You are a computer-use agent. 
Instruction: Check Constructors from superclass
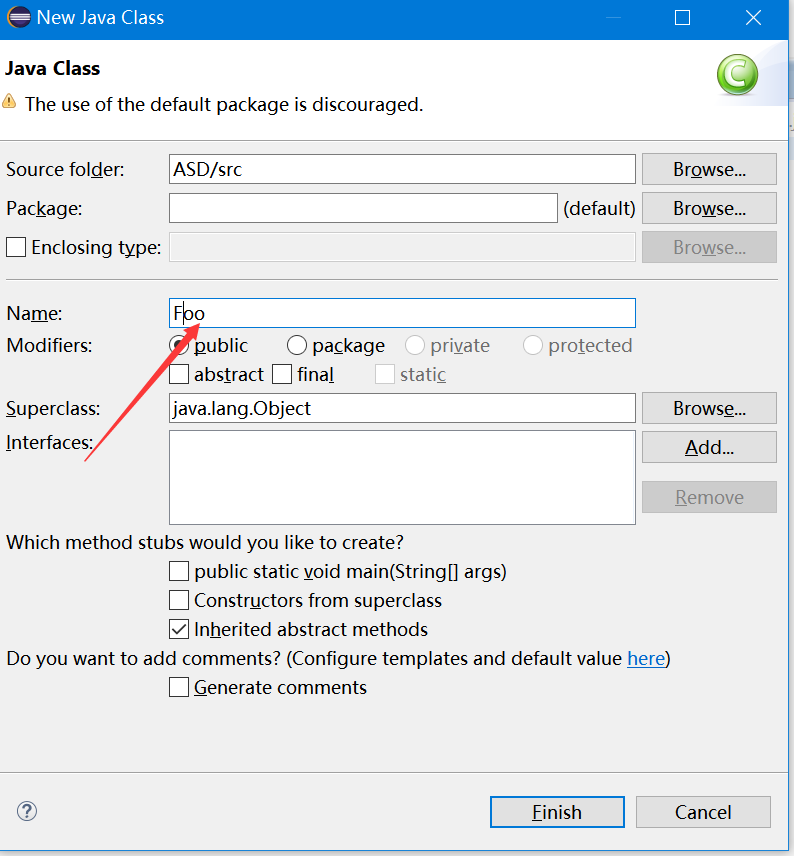click(179, 601)
